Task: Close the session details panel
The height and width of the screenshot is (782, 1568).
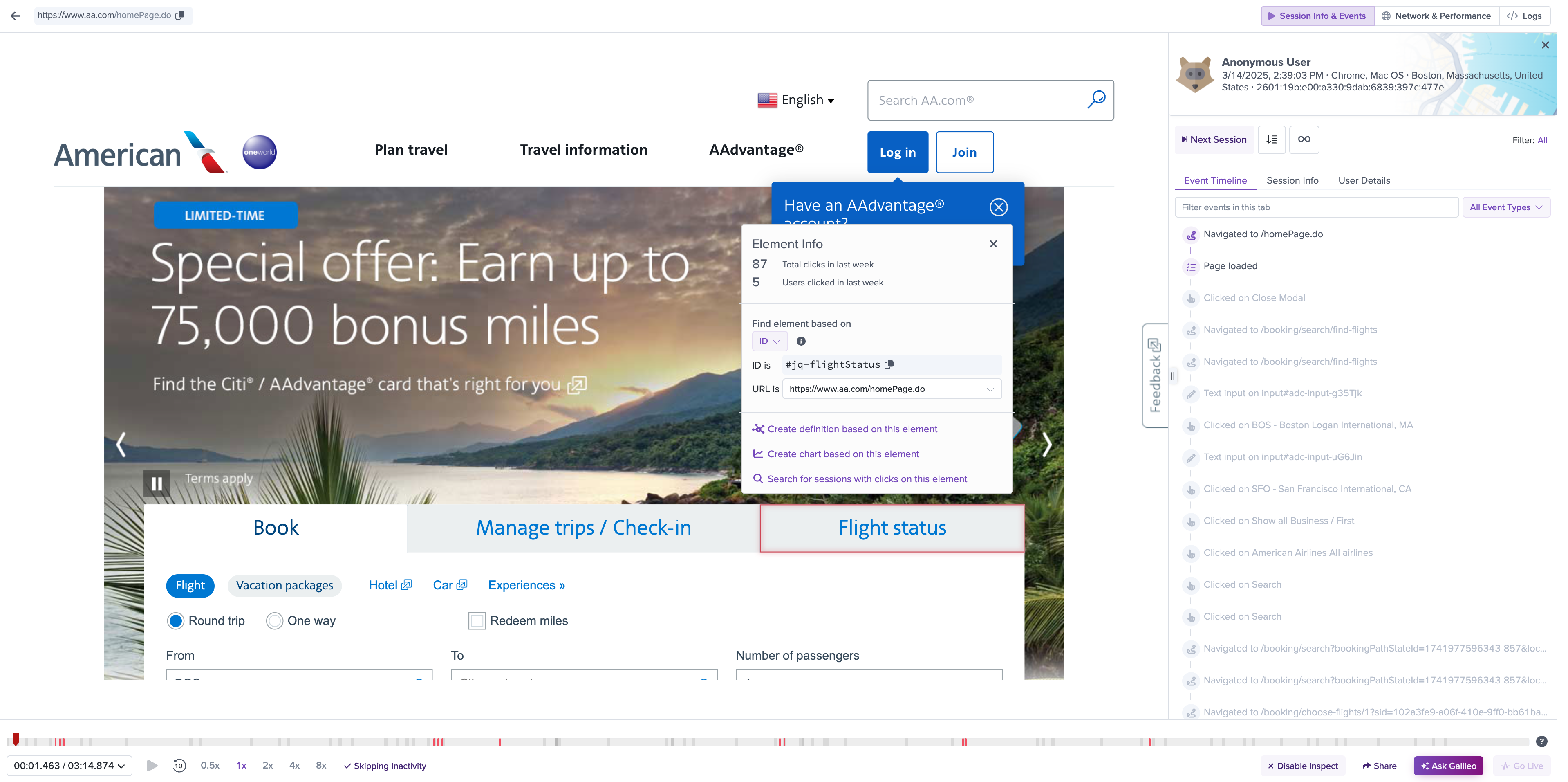Action: 1545,45
